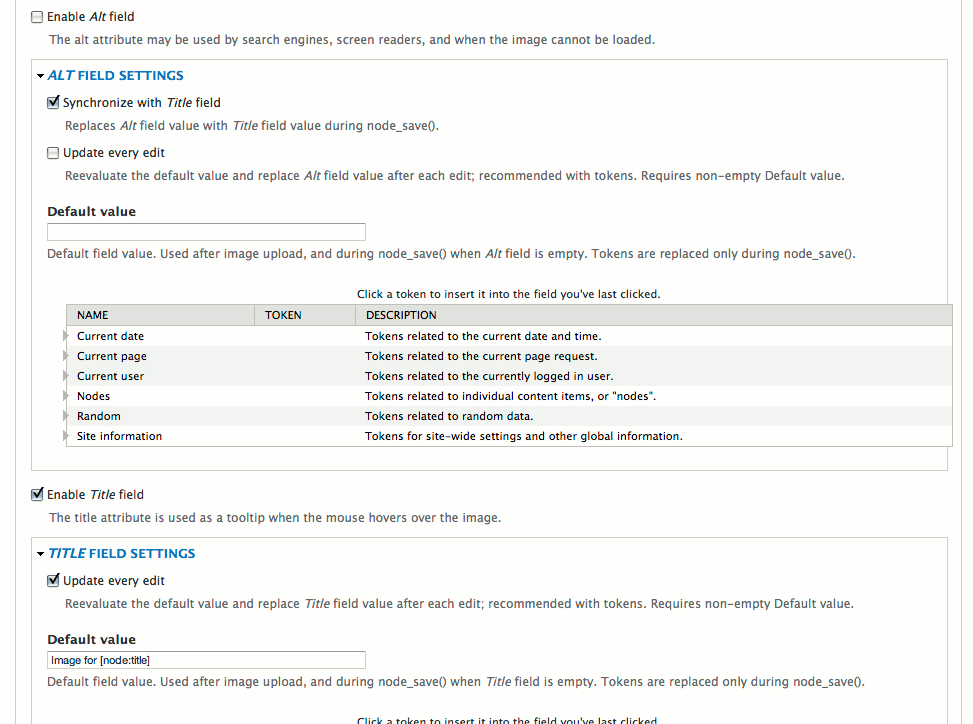Enable the Alt field checkbox

[x=37, y=17]
